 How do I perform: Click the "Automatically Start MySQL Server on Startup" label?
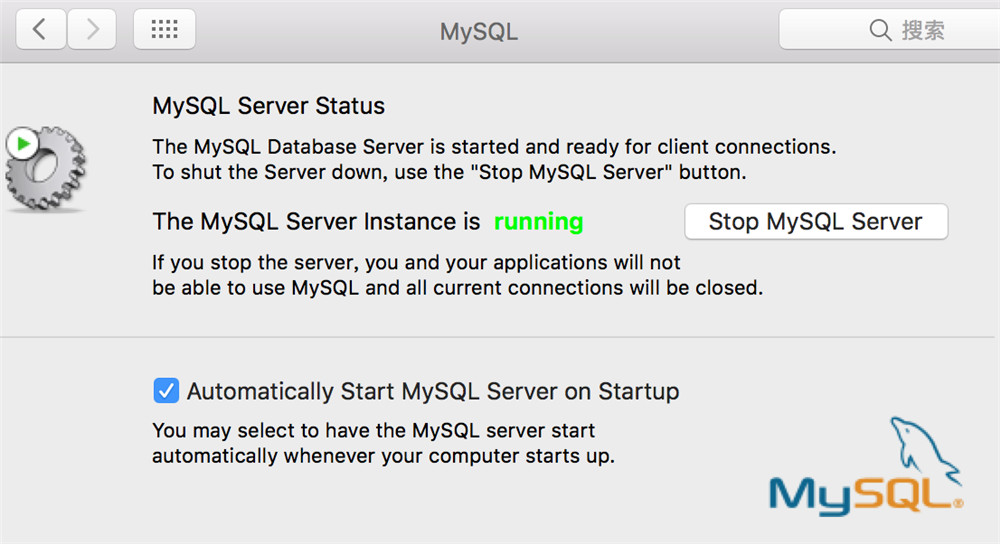point(433,391)
